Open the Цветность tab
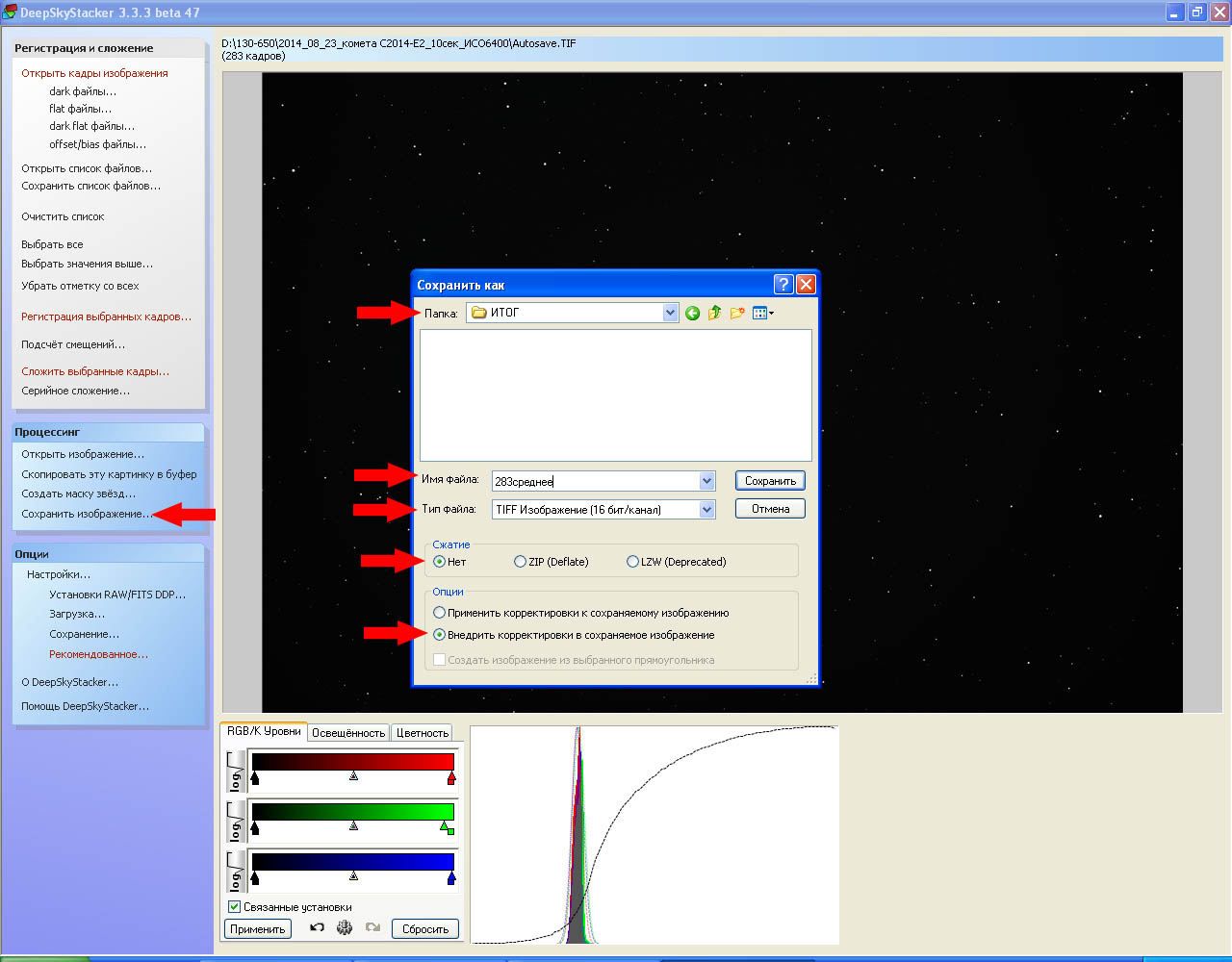The height and width of the screenshot is (962, 1232). [423, 733]
